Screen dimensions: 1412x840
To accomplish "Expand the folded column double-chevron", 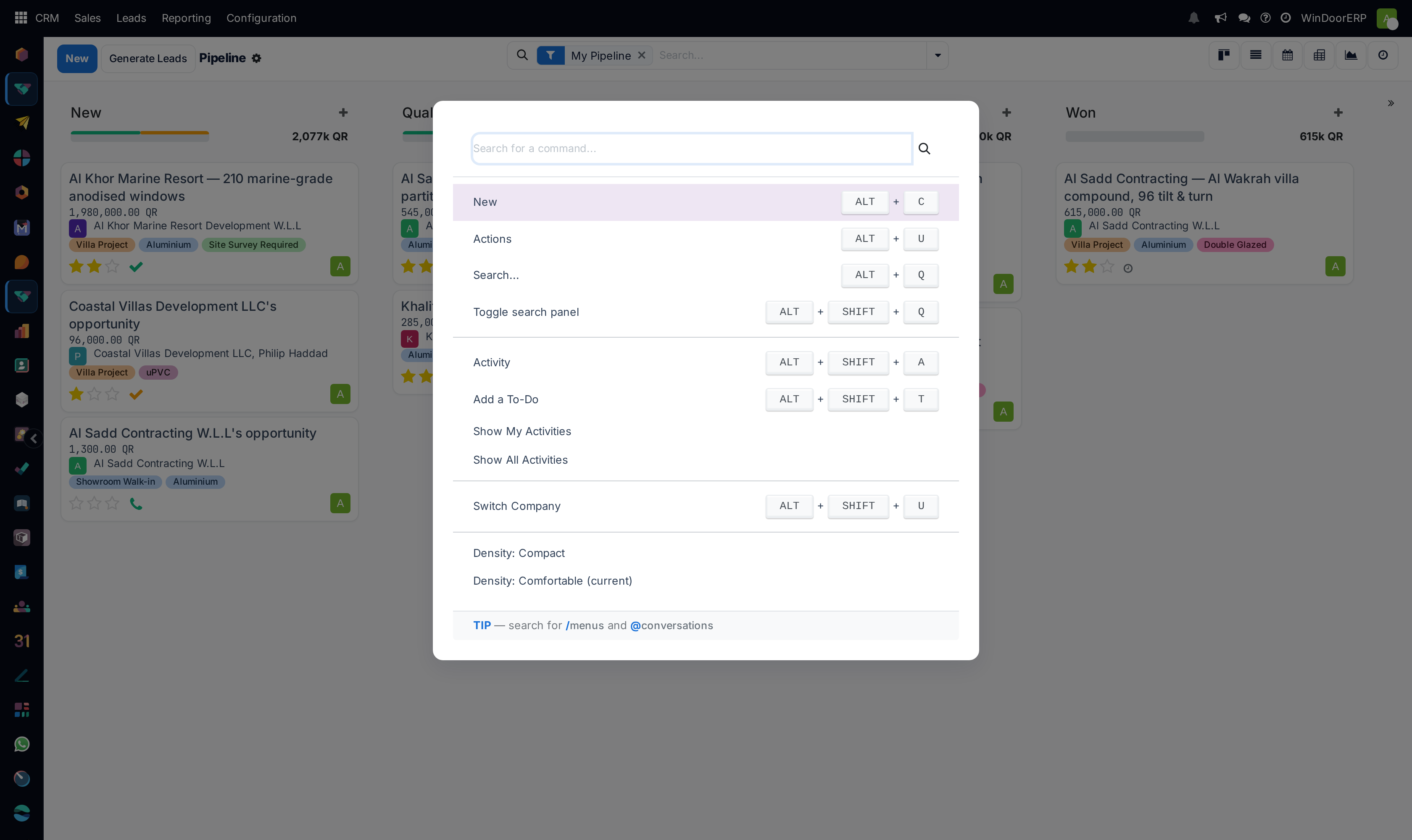I will click(1391, 103).
